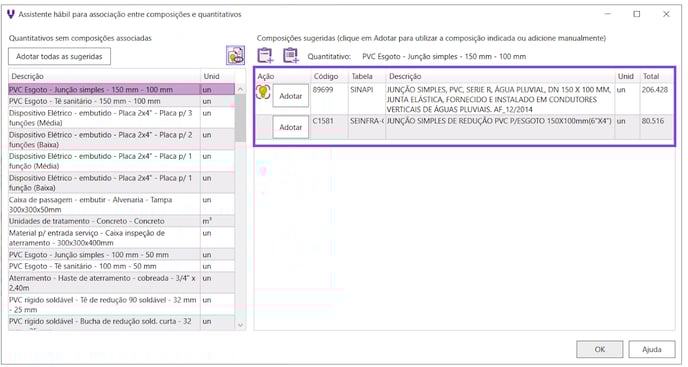The image size is (688, 367).
Task: Select PVC Esgoto Junção simples 100 mm - 50 mm
Action: tap(122, 255)
